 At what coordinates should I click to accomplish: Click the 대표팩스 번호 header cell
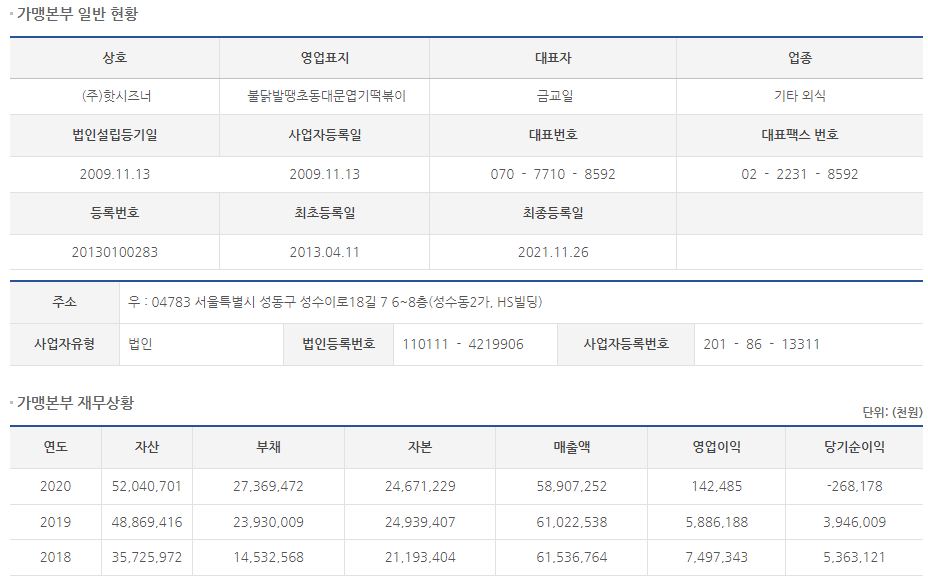pos(800,135)
